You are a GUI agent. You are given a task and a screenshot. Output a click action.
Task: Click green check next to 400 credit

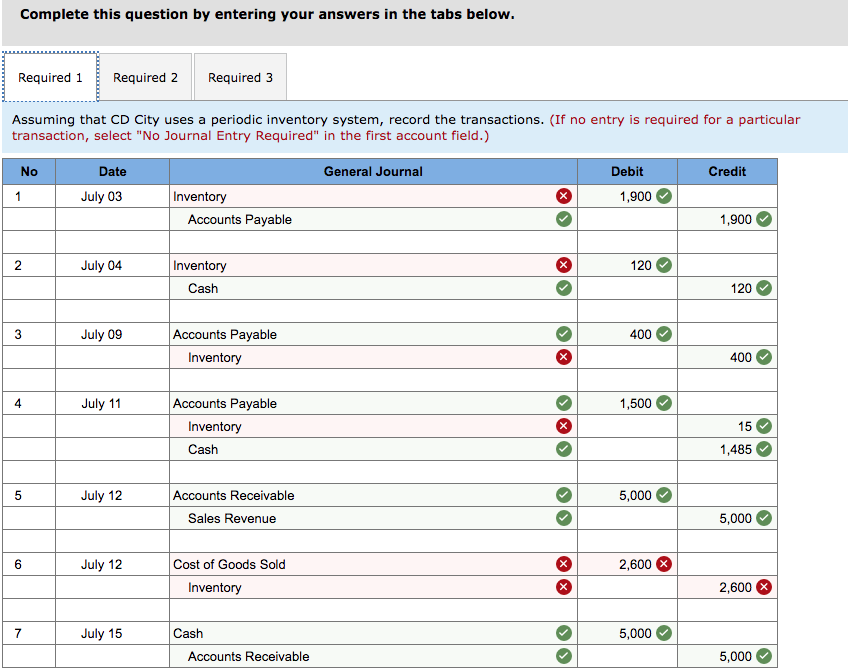click(x=764, y=357)
